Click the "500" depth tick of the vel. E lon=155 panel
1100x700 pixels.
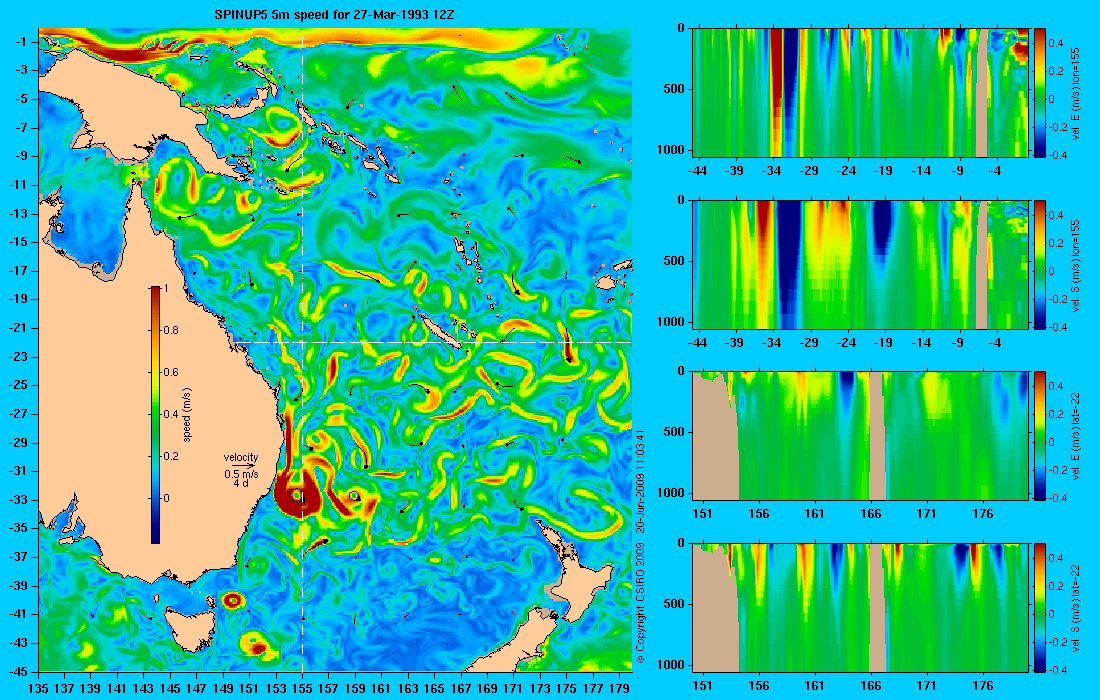tap(675, 89)
